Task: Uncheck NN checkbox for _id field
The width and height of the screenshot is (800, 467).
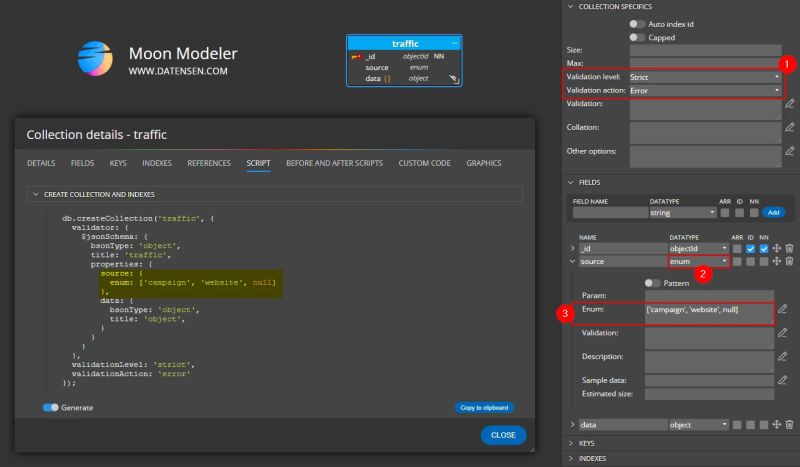Action: click(763, 249)
